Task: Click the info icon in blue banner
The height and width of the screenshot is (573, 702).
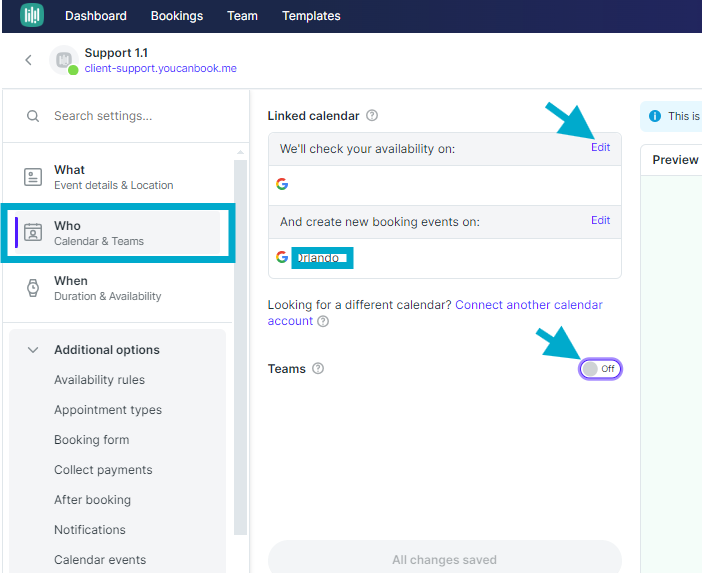Action: pos(655,116)
